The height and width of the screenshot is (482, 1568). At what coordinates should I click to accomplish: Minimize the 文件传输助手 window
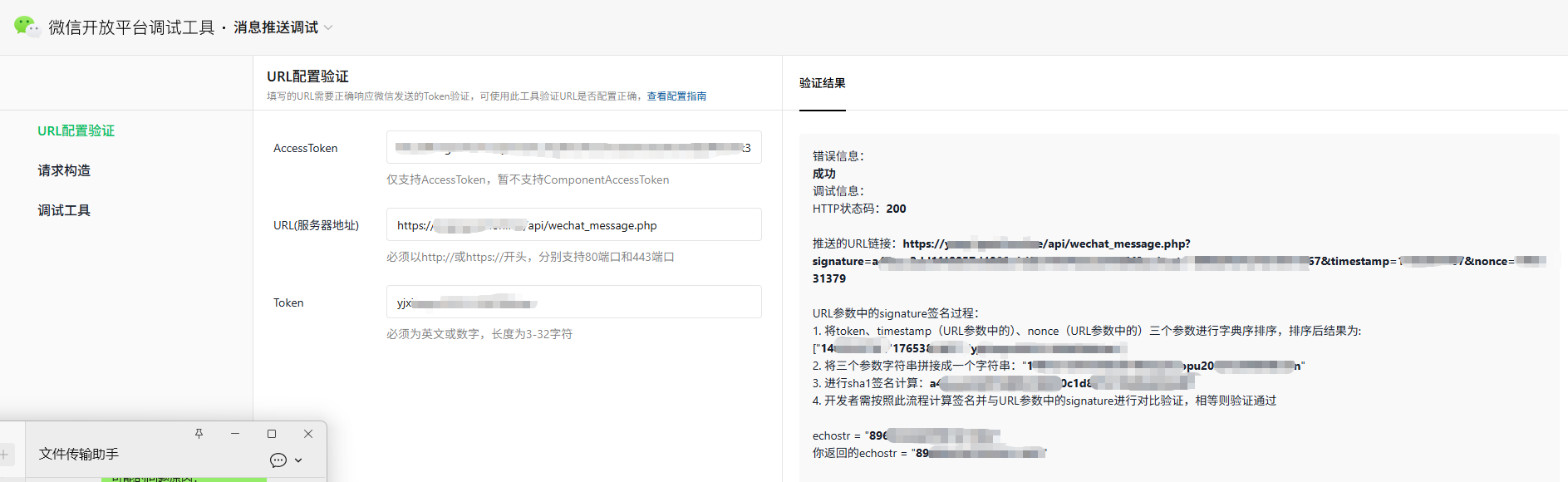click(235, 434)
